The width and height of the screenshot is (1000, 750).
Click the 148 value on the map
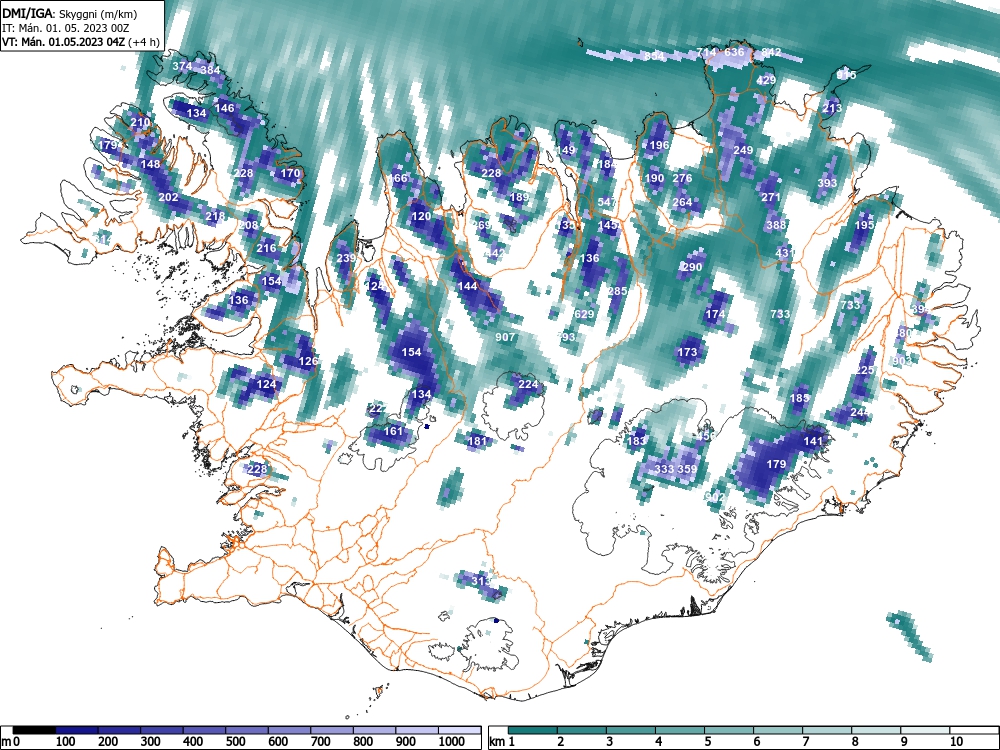[151, 164]
